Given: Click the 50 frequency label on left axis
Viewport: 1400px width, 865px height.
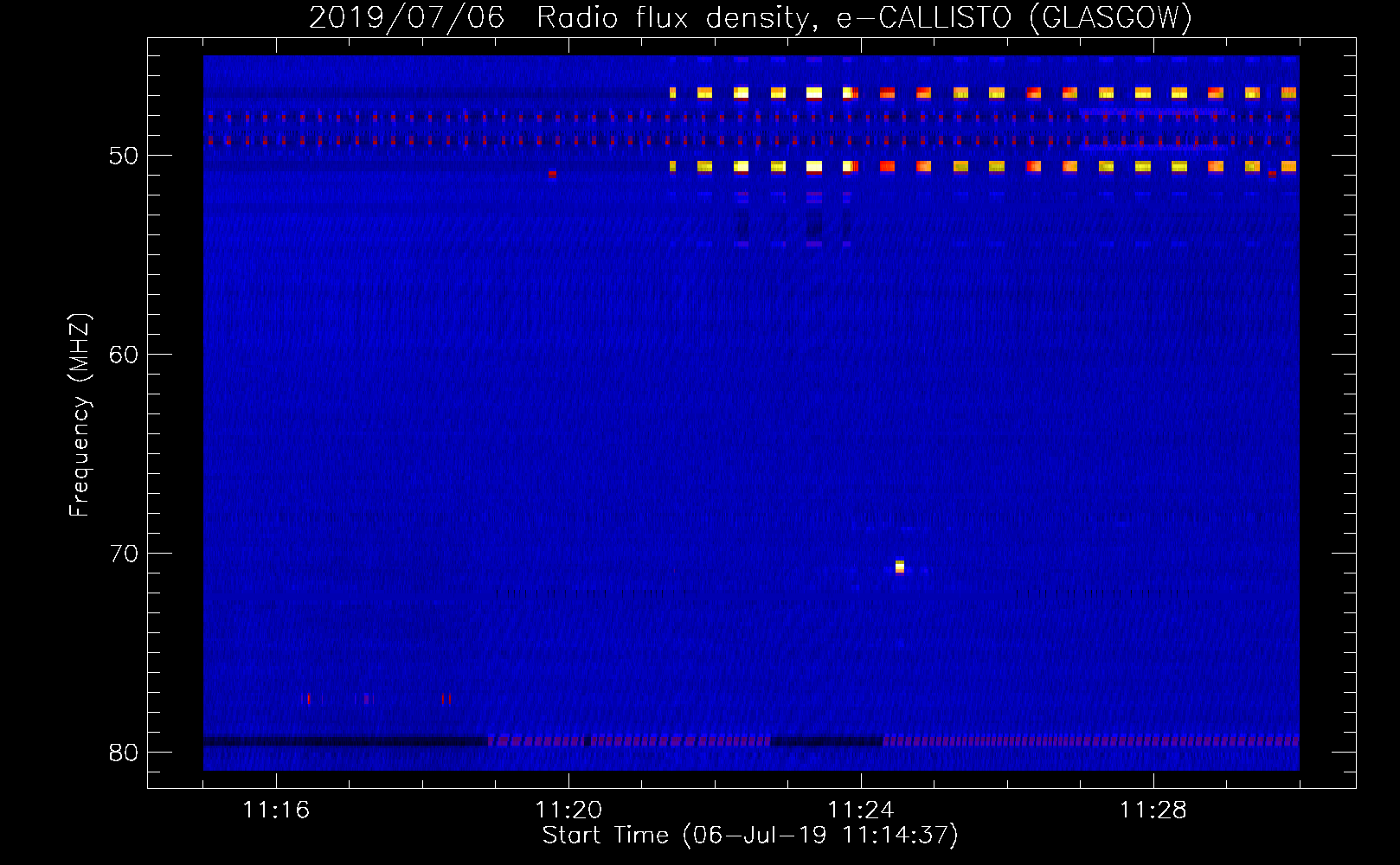Looking at the screenshot, I should [124, 156].
